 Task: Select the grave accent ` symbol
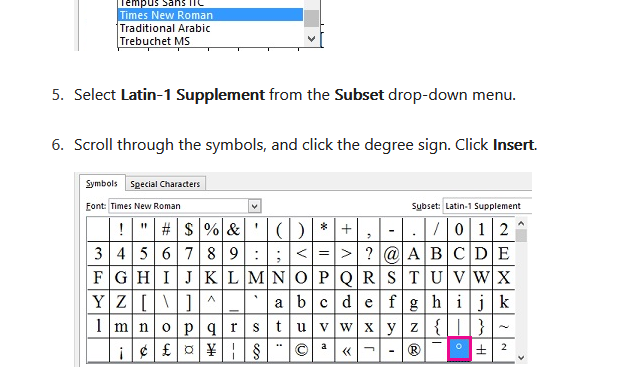[256, 302]
